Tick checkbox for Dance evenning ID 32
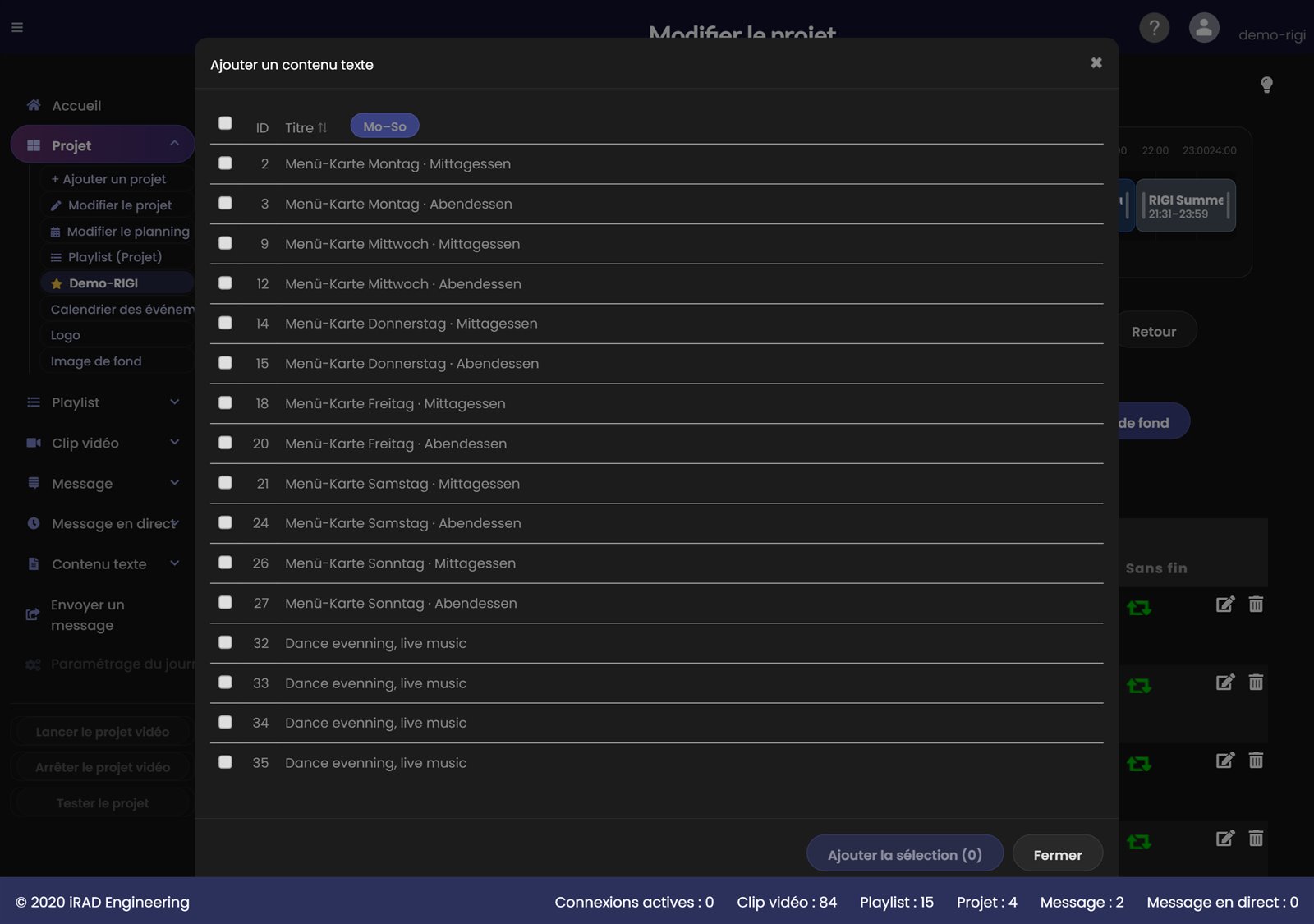 pos(225,642)
